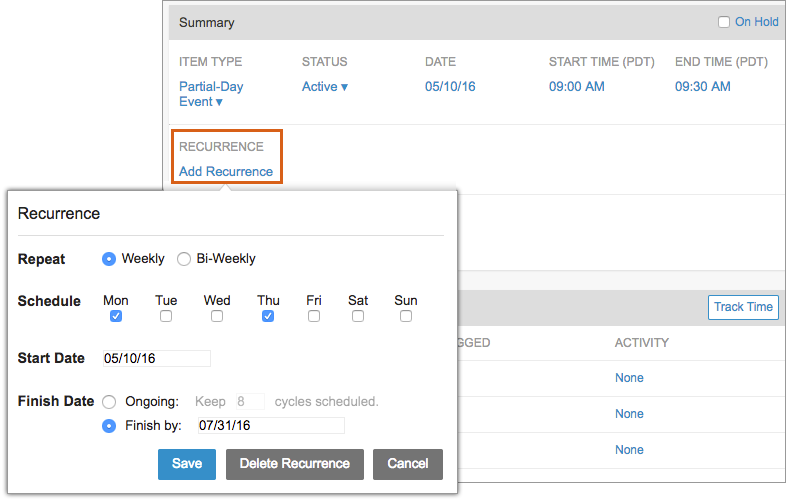
Task: Click the 05/10/16 date link
Action: pos(450,87)
